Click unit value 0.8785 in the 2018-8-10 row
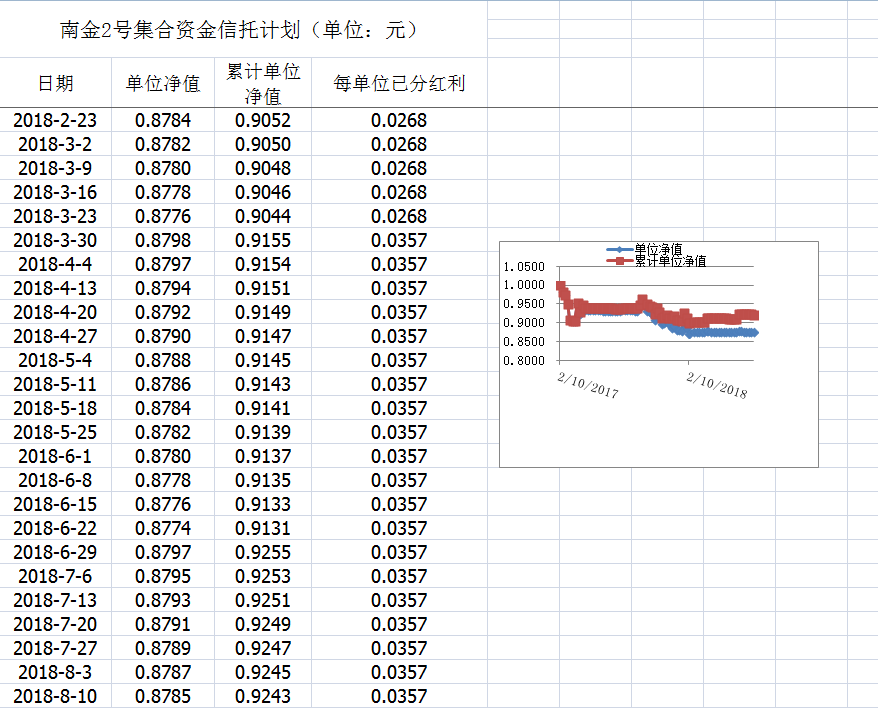The width and height of the screenshot is (878, 708). pos(163,696)
